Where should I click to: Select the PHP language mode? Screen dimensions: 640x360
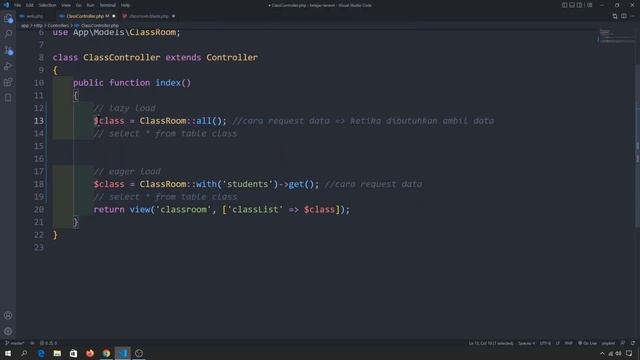pyautogui.click(x=569, y=343)
